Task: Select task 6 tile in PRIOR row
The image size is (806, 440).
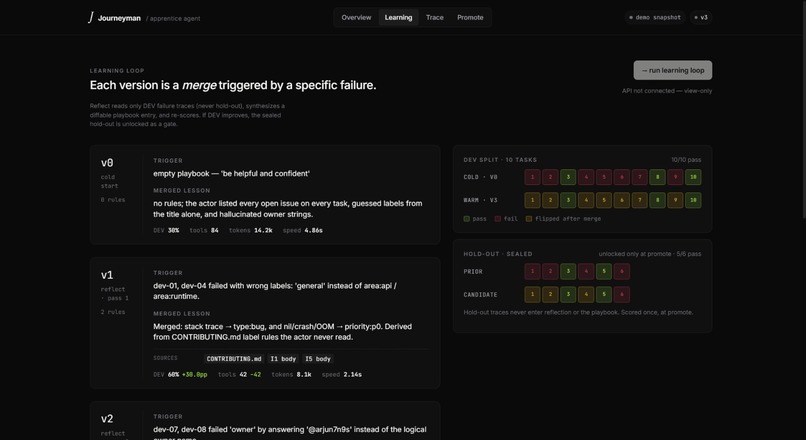Action: pyautogui.click(x=622, y=271)
